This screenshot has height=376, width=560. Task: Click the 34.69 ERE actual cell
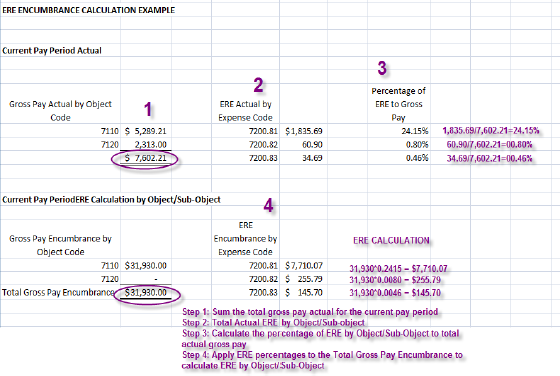tap(312, 158)
